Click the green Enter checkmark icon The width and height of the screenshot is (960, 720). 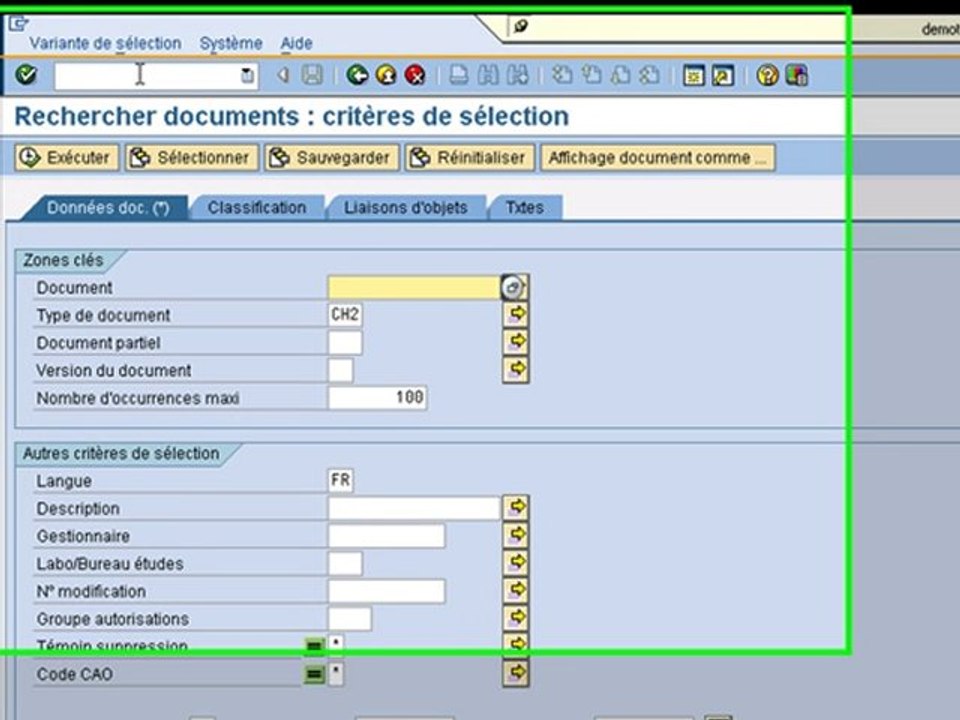click(26, 75)
